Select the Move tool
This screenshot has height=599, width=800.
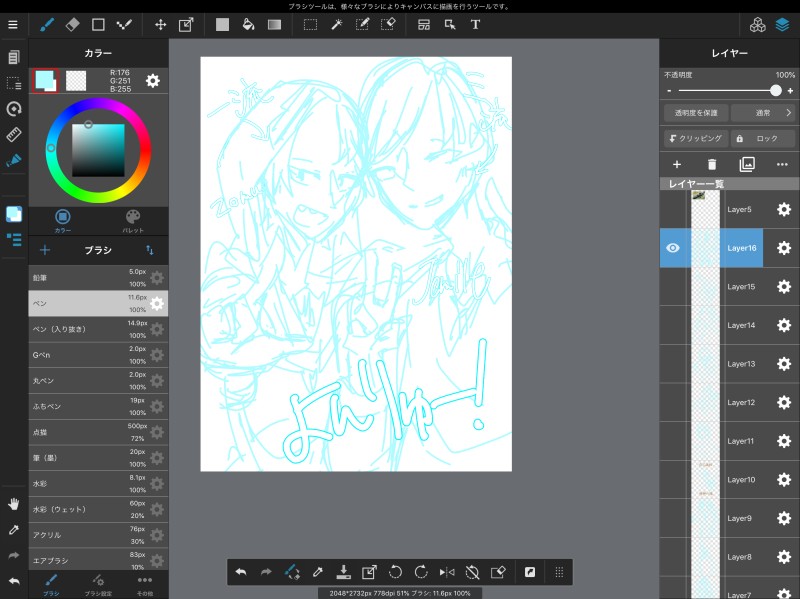click(x=160, y=24)
